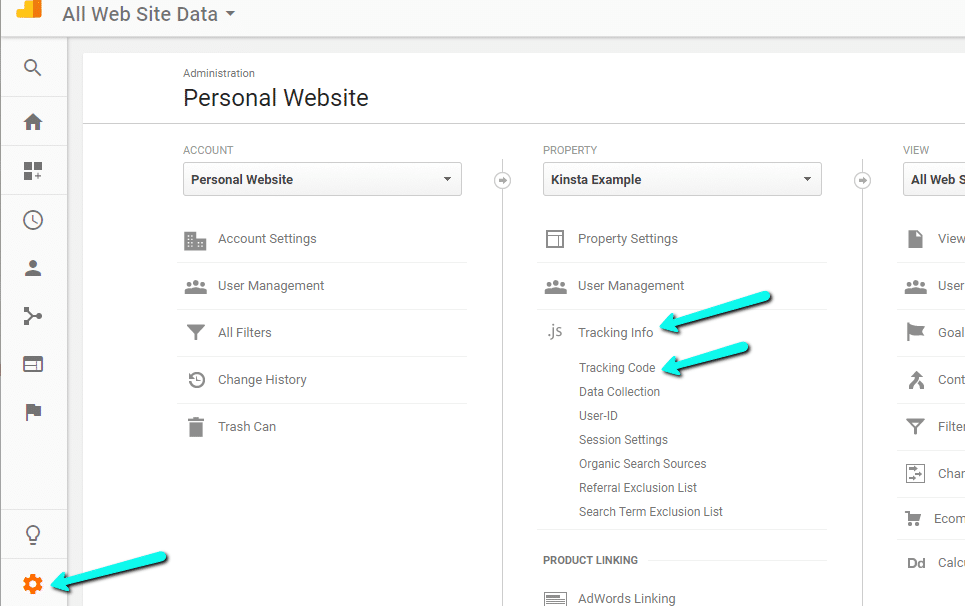965x606 pixels.
Task: Expand the Personal Website account dropdown
Action: tap(322, 180)
